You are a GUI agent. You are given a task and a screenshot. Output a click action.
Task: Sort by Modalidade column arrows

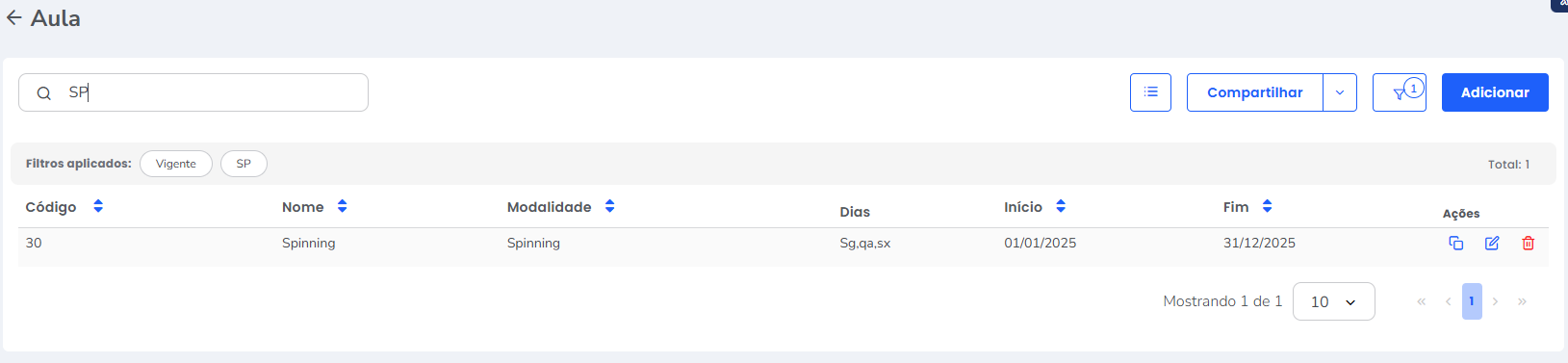(x=610, y=207)
